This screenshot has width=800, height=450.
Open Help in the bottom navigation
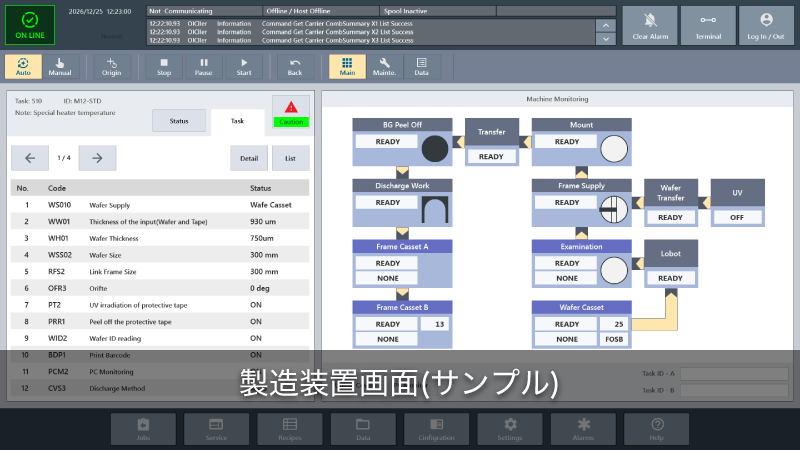[657, 429]
